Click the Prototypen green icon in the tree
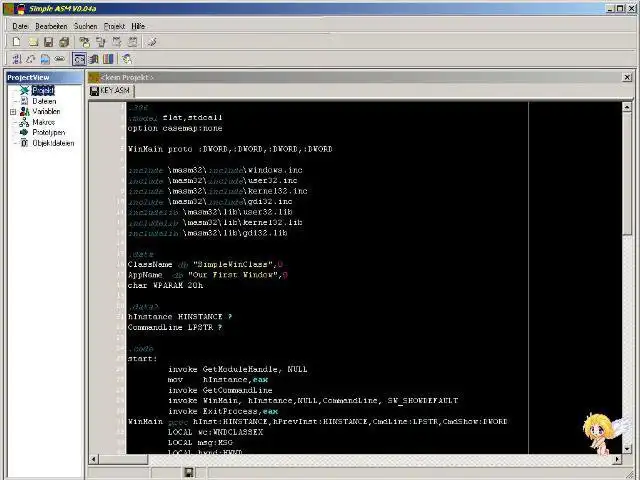The image size is (640, 480). point(24,132)
